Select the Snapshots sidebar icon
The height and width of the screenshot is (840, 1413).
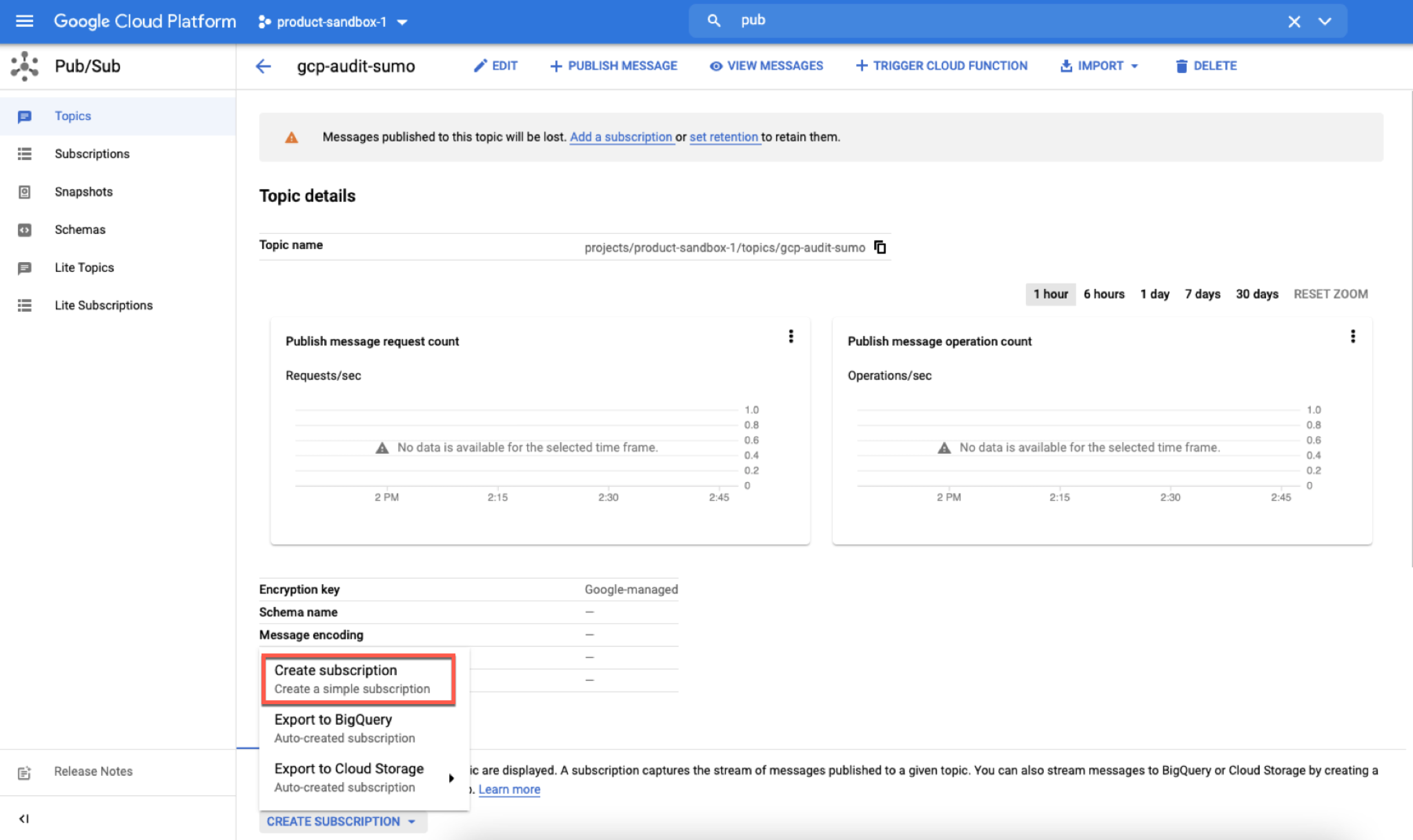click(25, 191)
